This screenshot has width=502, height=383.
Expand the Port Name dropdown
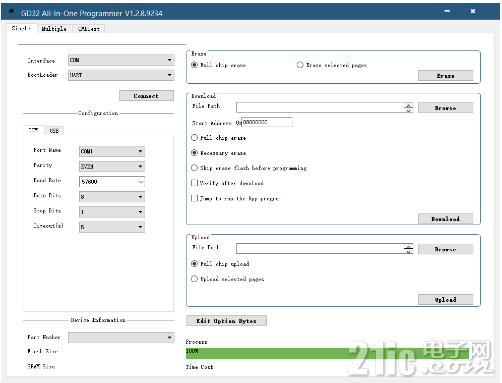click(112, 151)
